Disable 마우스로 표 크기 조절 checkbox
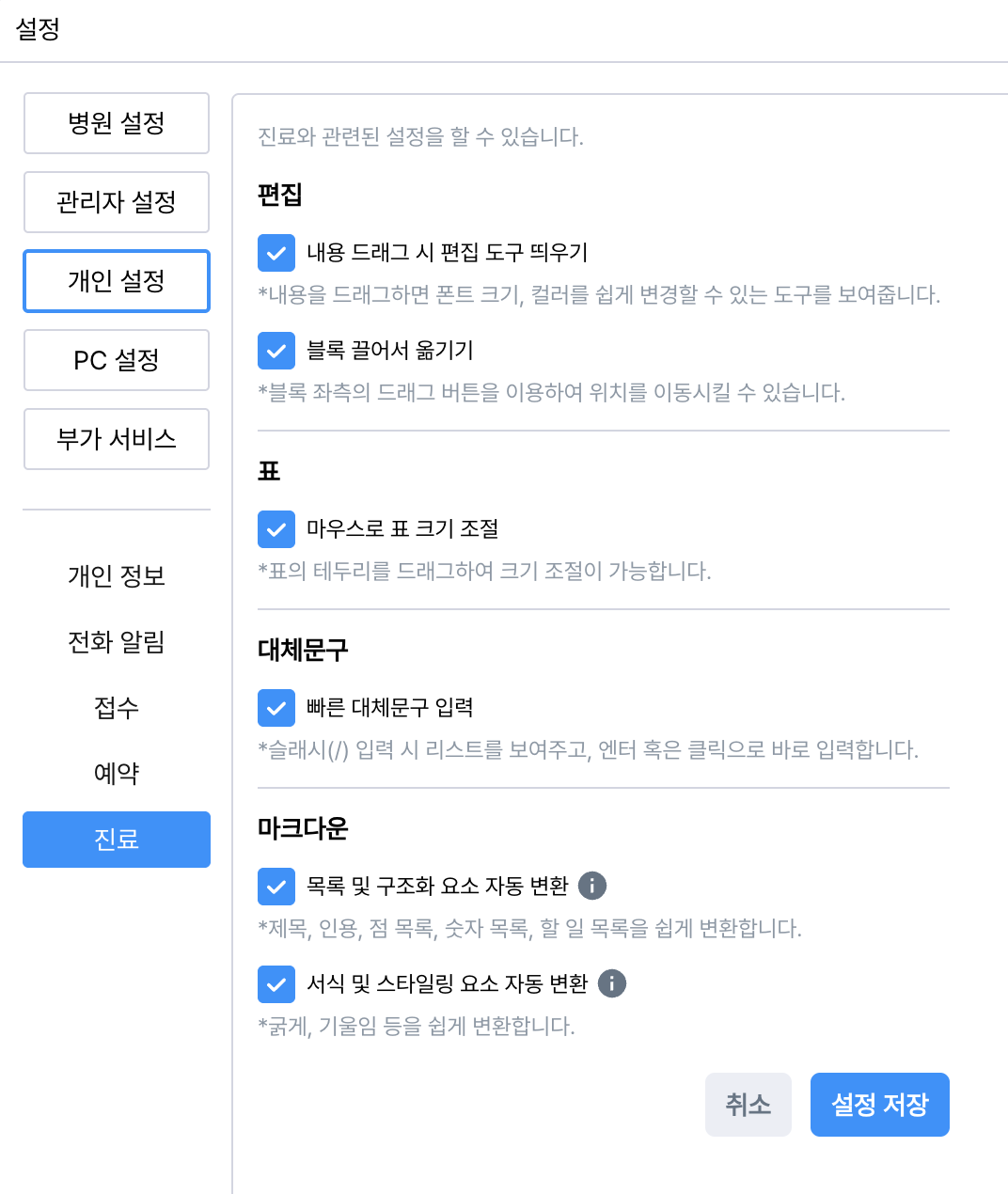This screenshot has width=1008, height=1194. coord(276,529)
